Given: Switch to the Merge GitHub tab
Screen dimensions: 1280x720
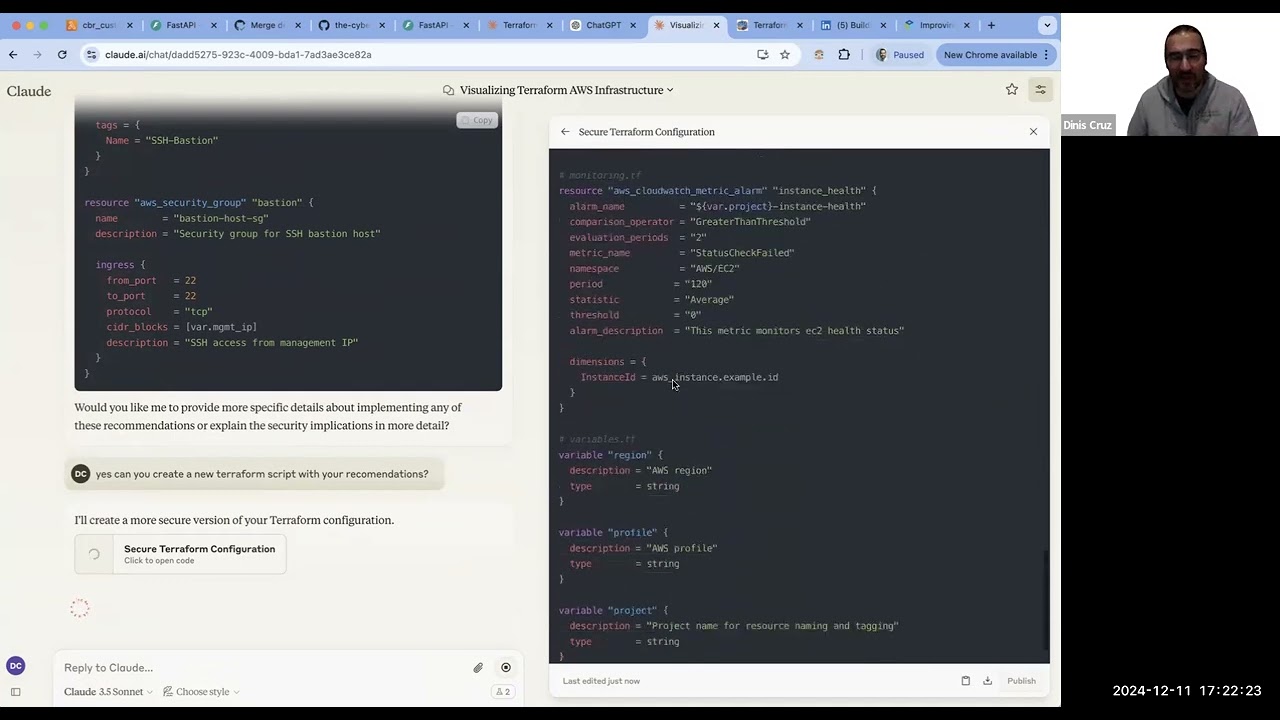Looking at the screenshot, I should coord(267,25).
